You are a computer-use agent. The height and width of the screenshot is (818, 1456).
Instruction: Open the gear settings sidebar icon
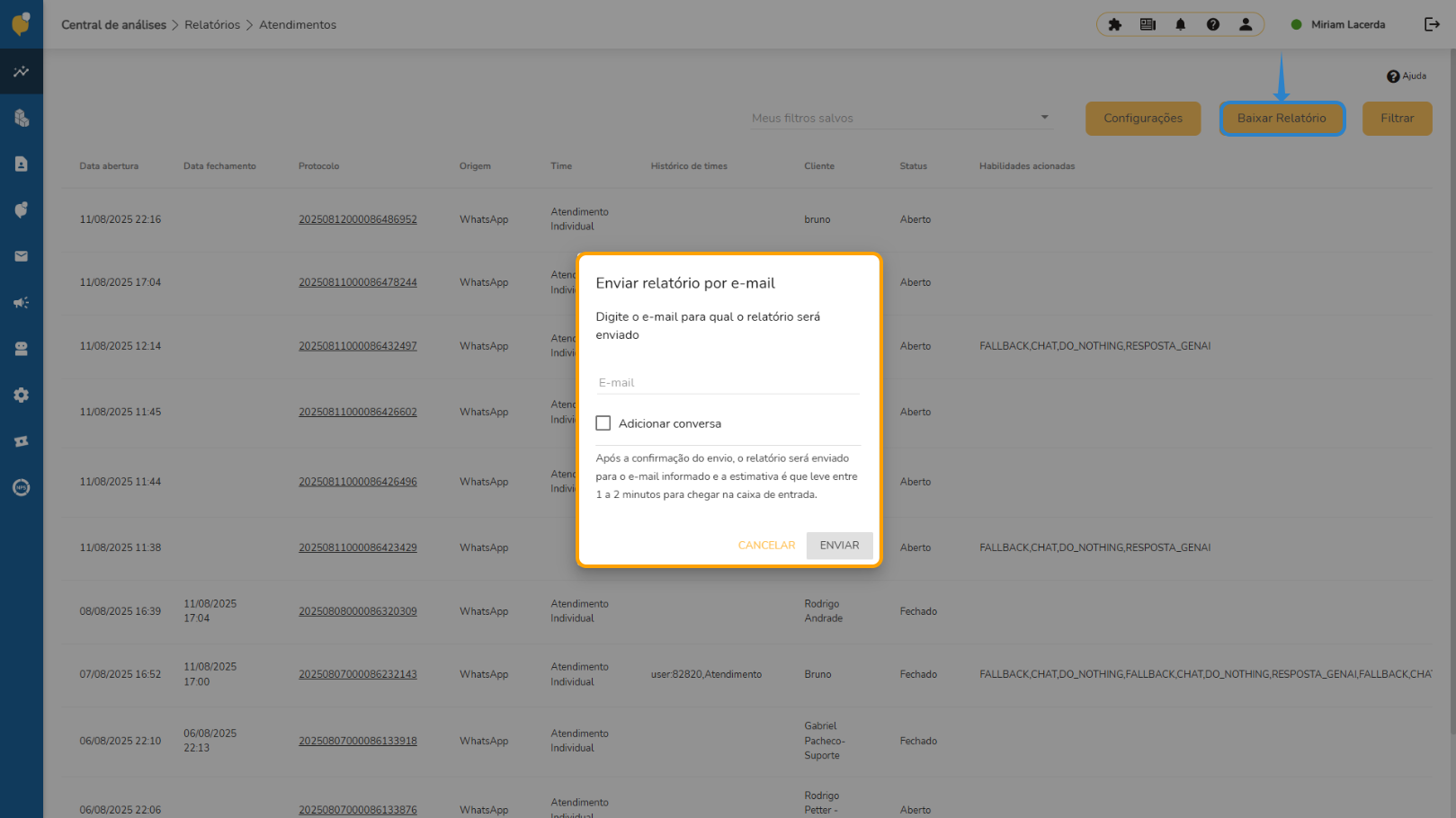[x=21, y=395]
